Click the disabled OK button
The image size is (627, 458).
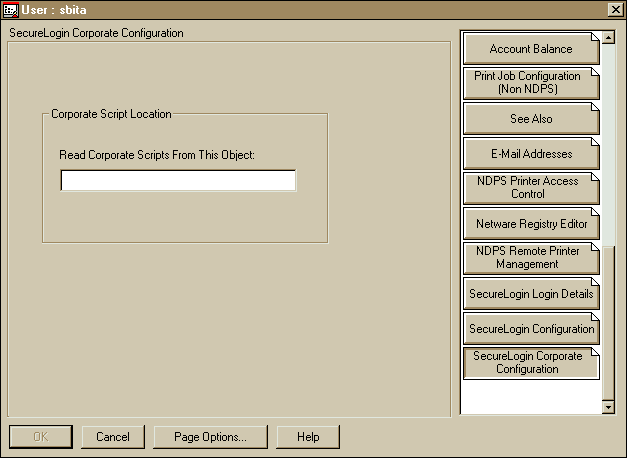coord(41,437)
